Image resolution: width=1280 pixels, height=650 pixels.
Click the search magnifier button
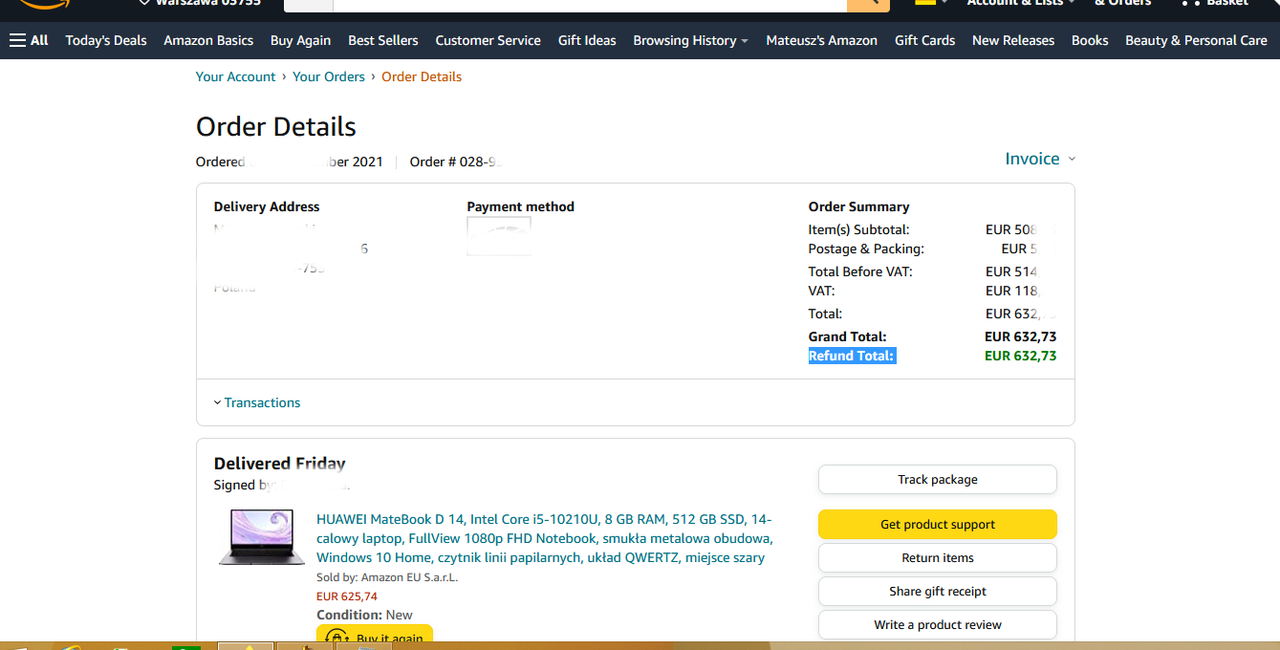[868, 4]
